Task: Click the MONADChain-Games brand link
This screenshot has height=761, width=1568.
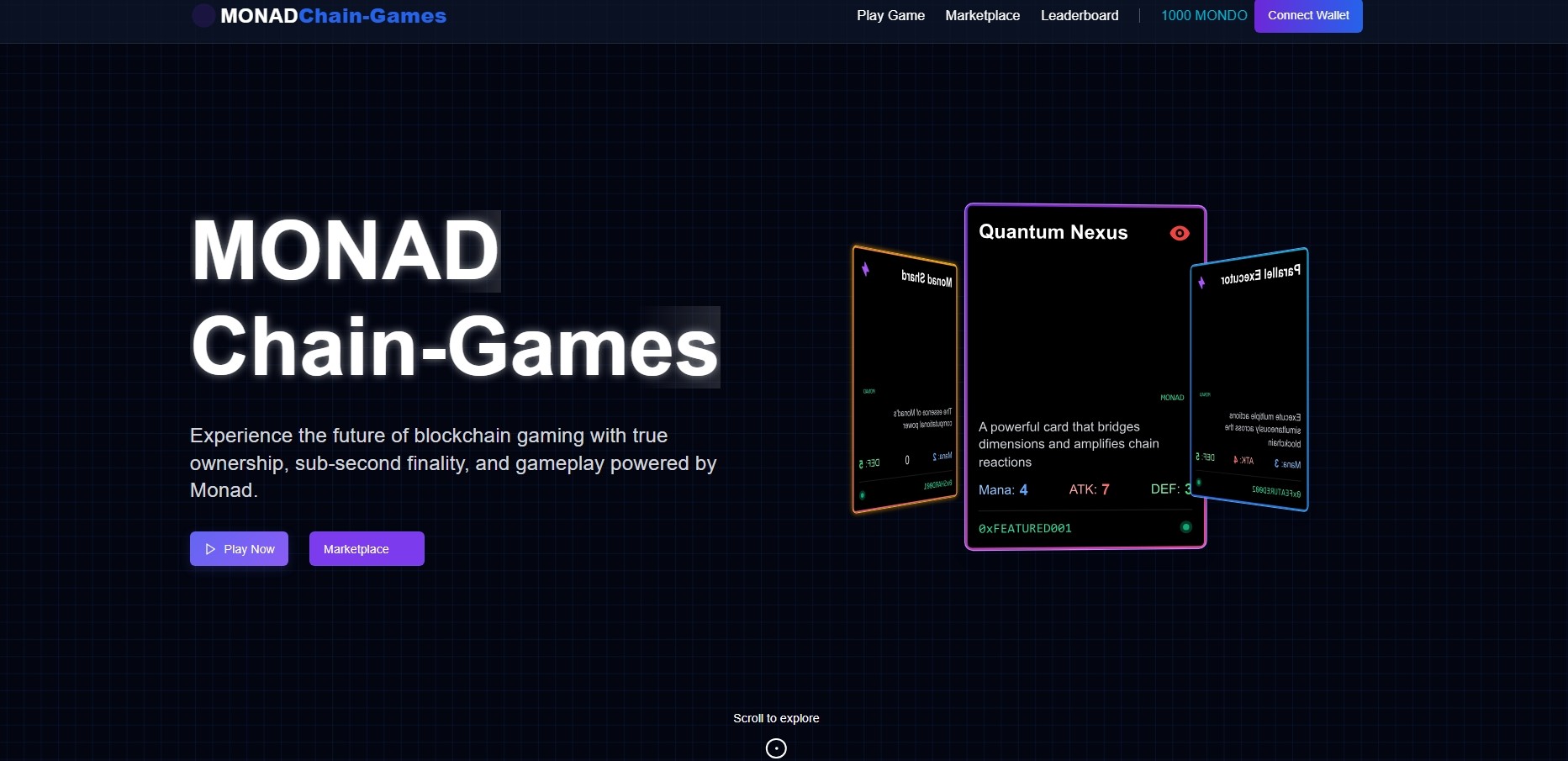Action: pos(319,16)
